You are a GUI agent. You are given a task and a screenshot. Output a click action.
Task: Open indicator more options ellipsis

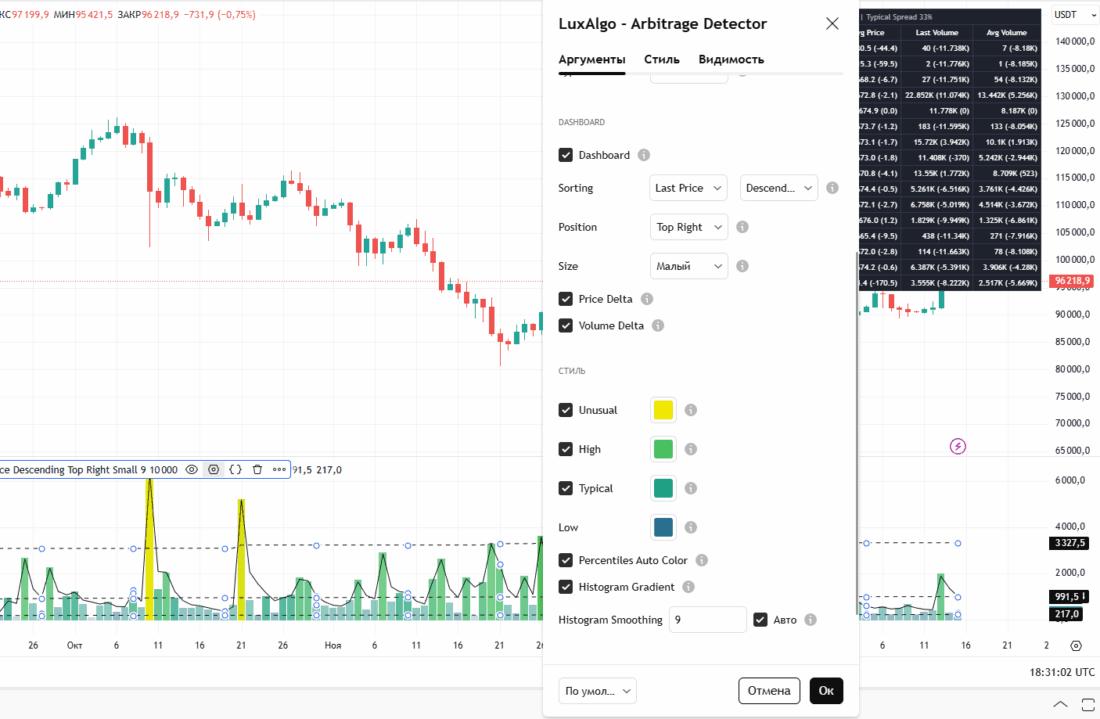point(279,470)
